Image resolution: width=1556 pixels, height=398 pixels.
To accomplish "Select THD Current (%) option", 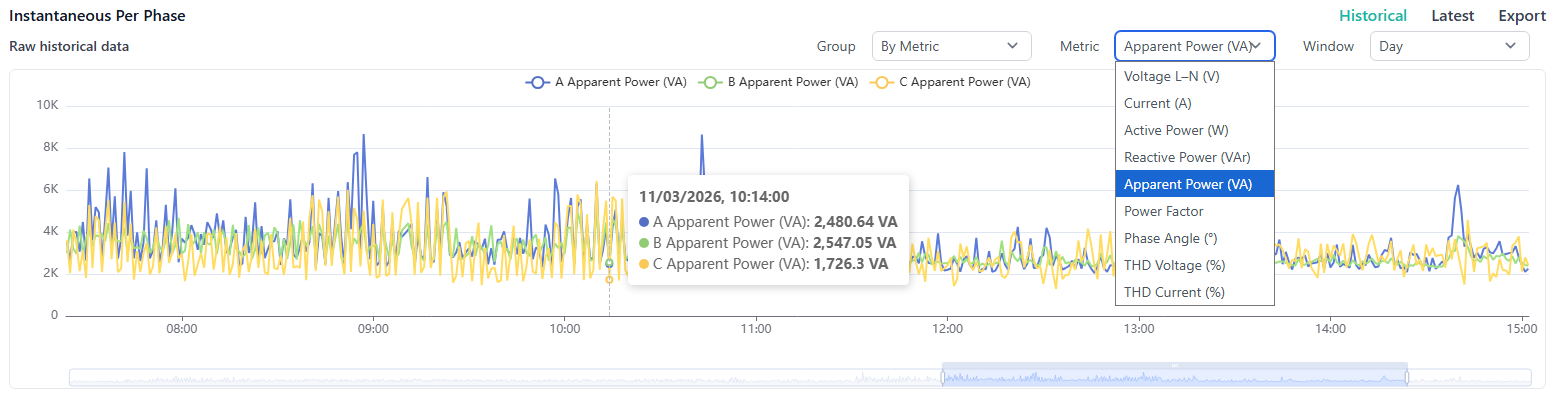I will [x=1195, y=292].
